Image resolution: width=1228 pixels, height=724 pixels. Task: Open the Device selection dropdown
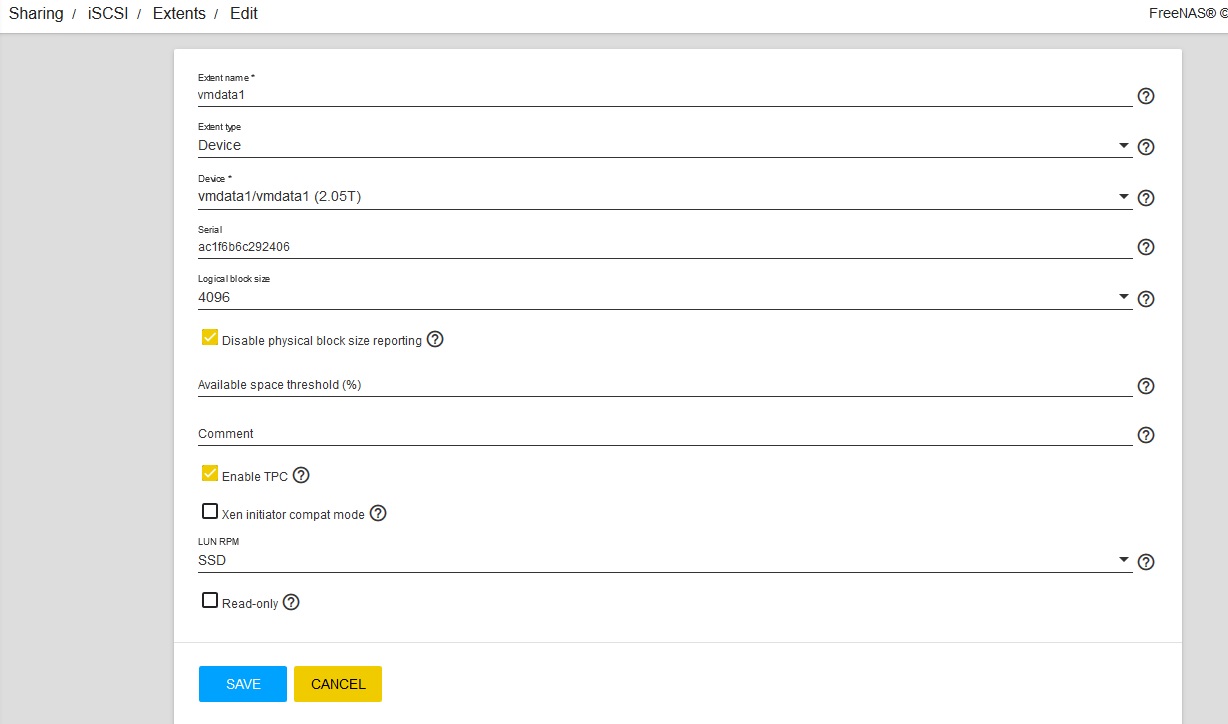665,197
